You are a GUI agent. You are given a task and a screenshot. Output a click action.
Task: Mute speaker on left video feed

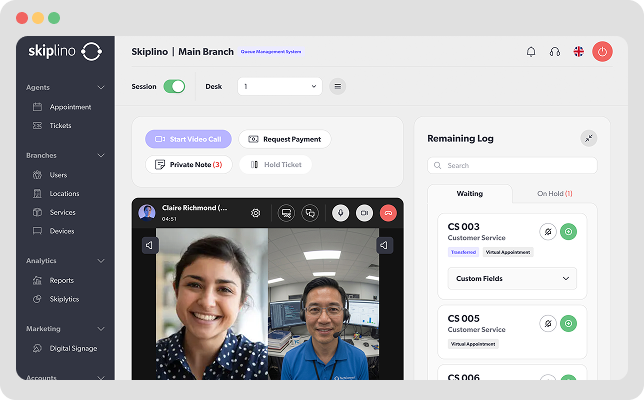(x=150, y=245)
